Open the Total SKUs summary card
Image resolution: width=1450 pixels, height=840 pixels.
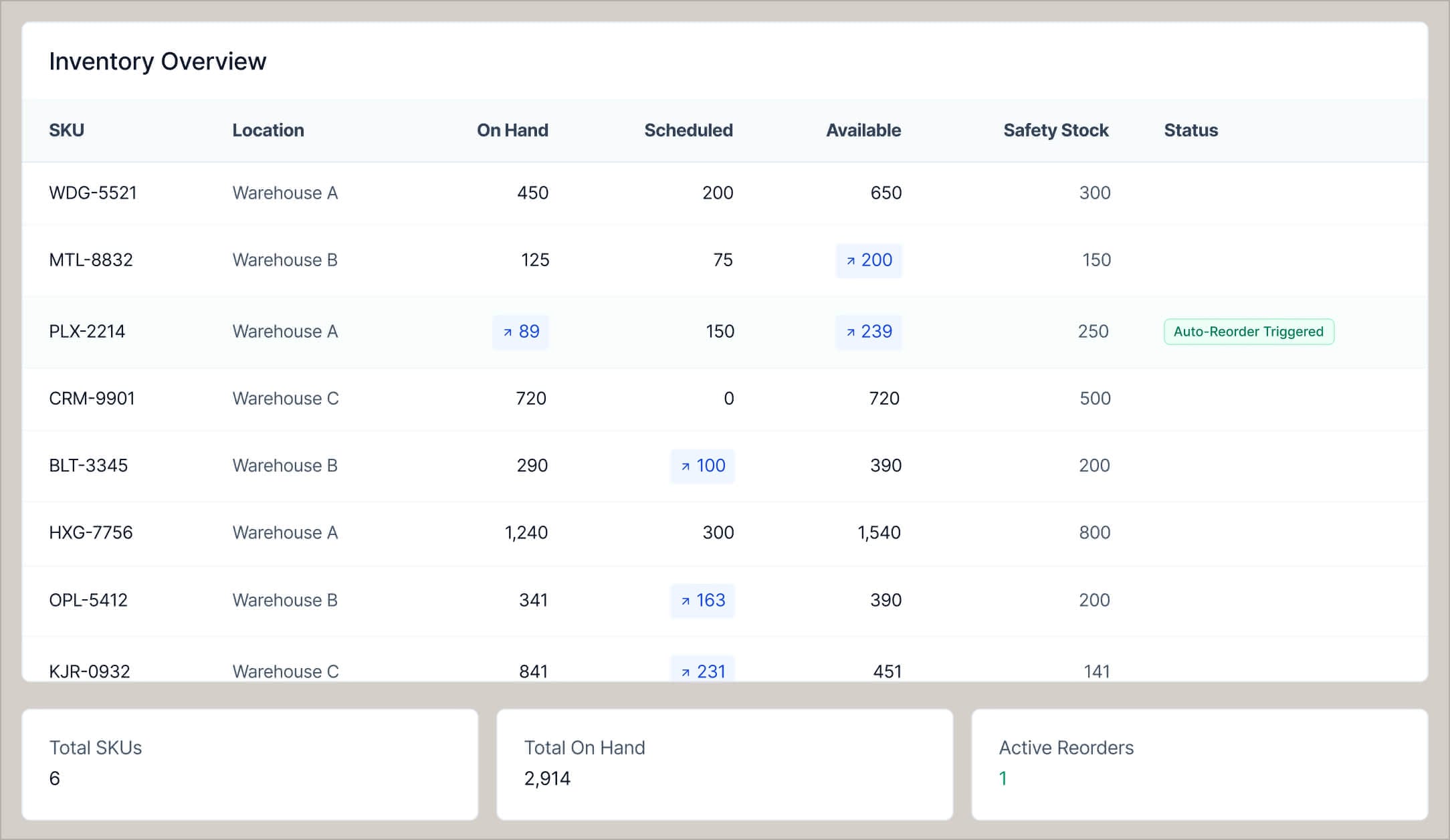pyautogui.click(x=249, y=764)
